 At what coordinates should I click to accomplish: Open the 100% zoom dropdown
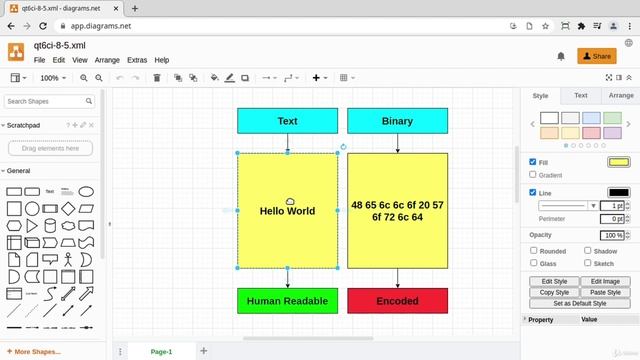click(53, 78)
